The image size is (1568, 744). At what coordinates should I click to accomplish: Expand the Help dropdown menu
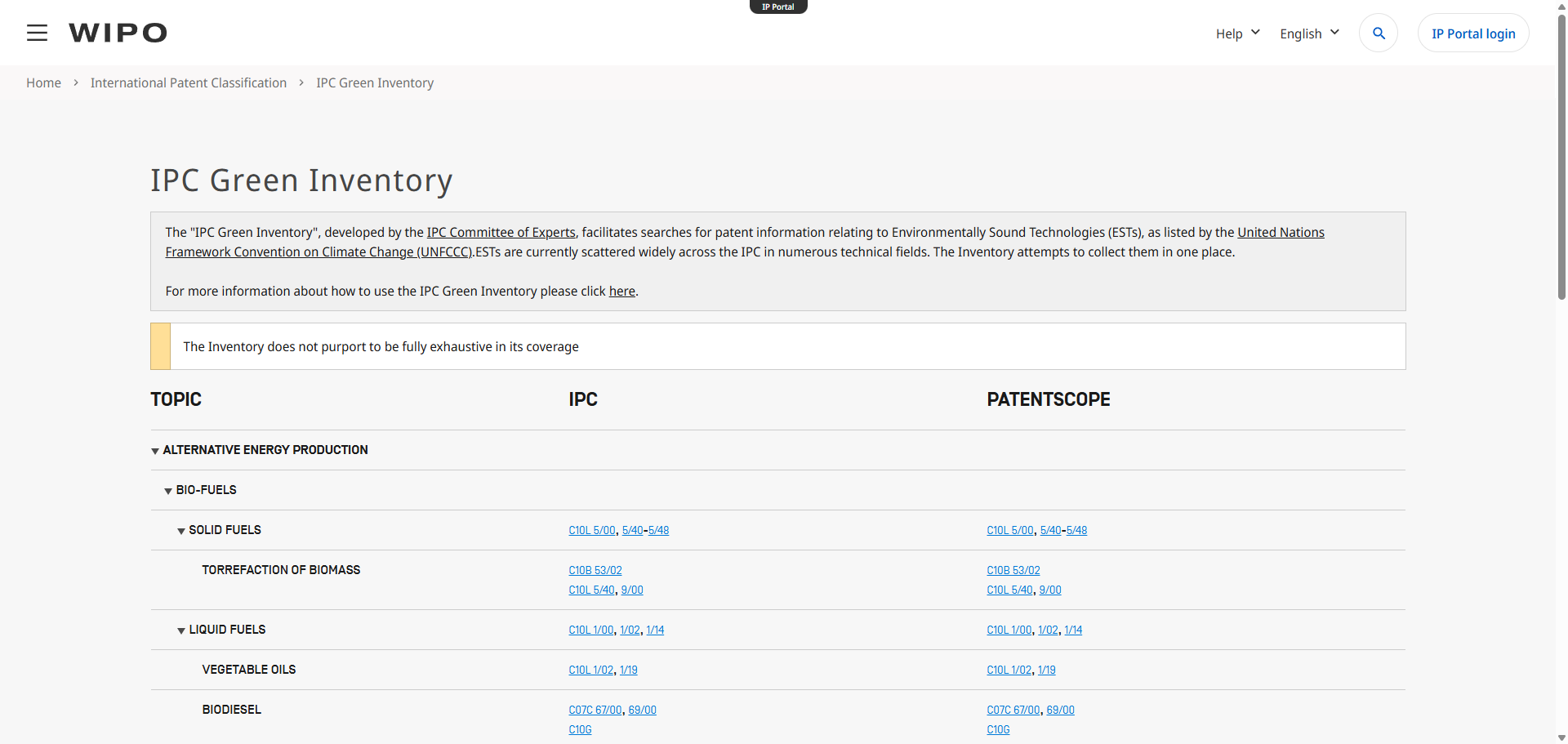tap(1237, 33)
